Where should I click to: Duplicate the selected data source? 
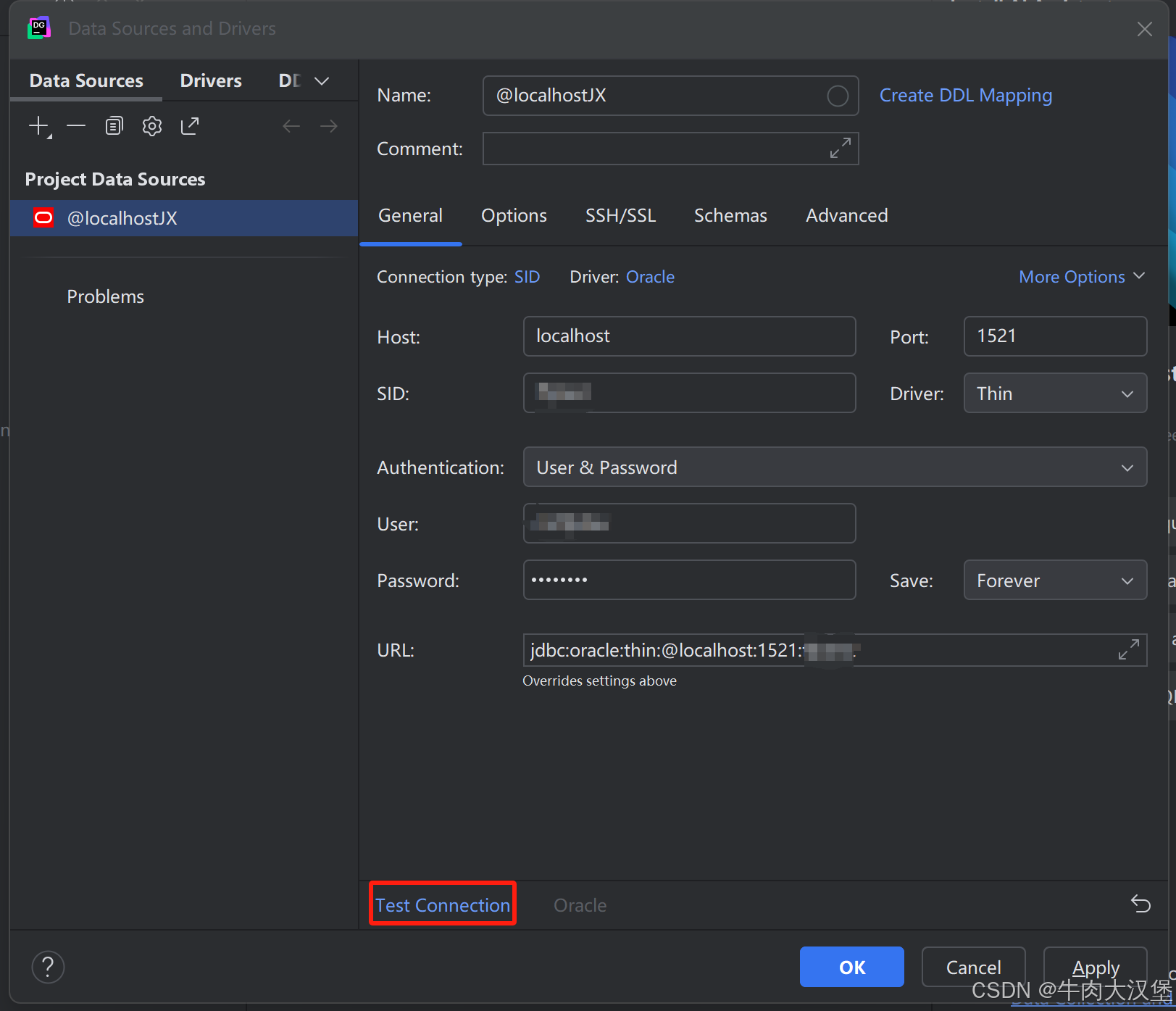114,126
